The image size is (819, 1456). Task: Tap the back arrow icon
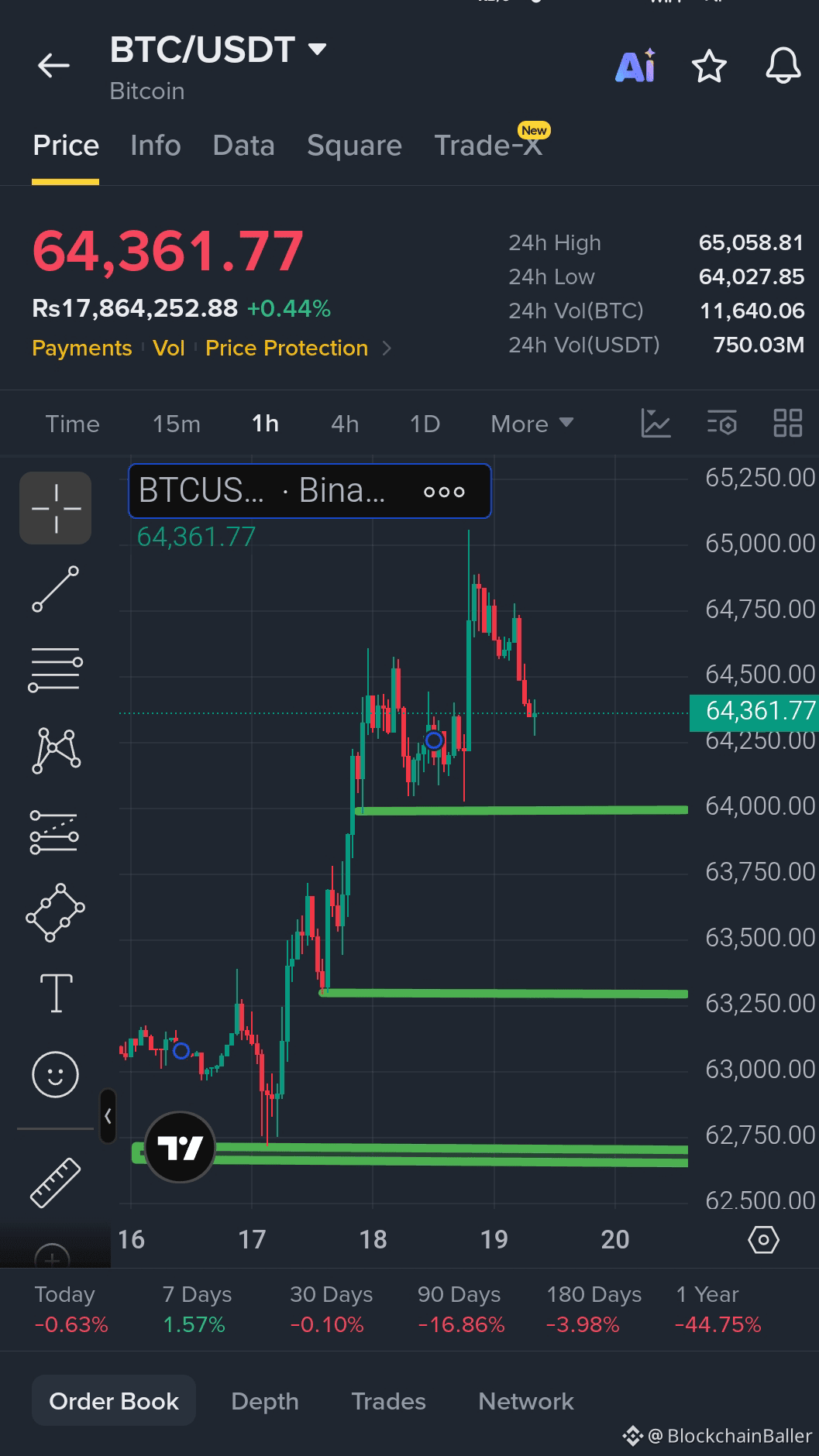tap(53, 66)
